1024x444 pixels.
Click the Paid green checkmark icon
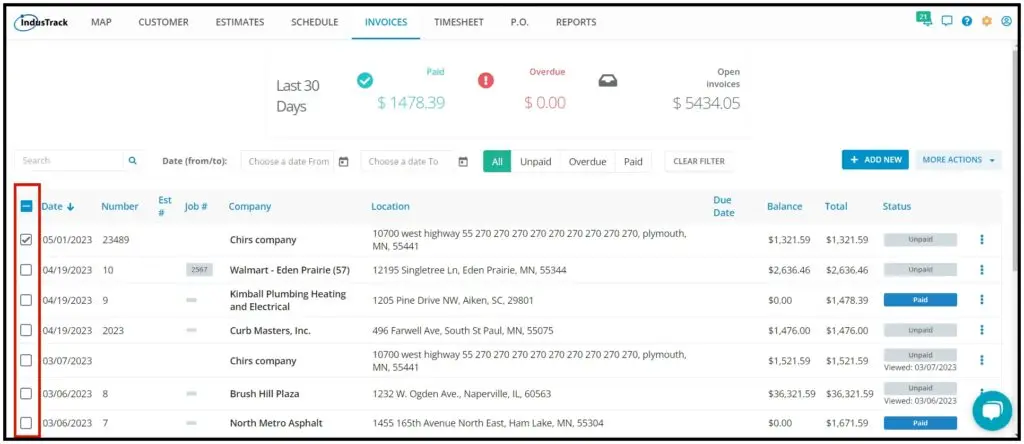[365, 80]
